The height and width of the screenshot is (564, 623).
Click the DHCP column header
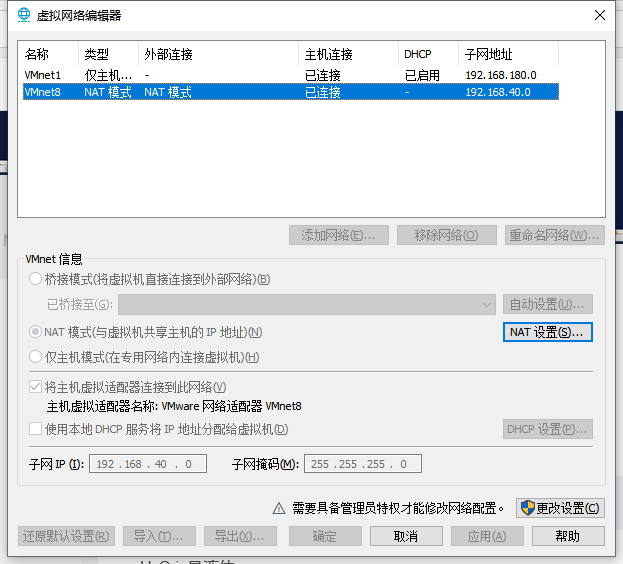(x=428, y=54)
